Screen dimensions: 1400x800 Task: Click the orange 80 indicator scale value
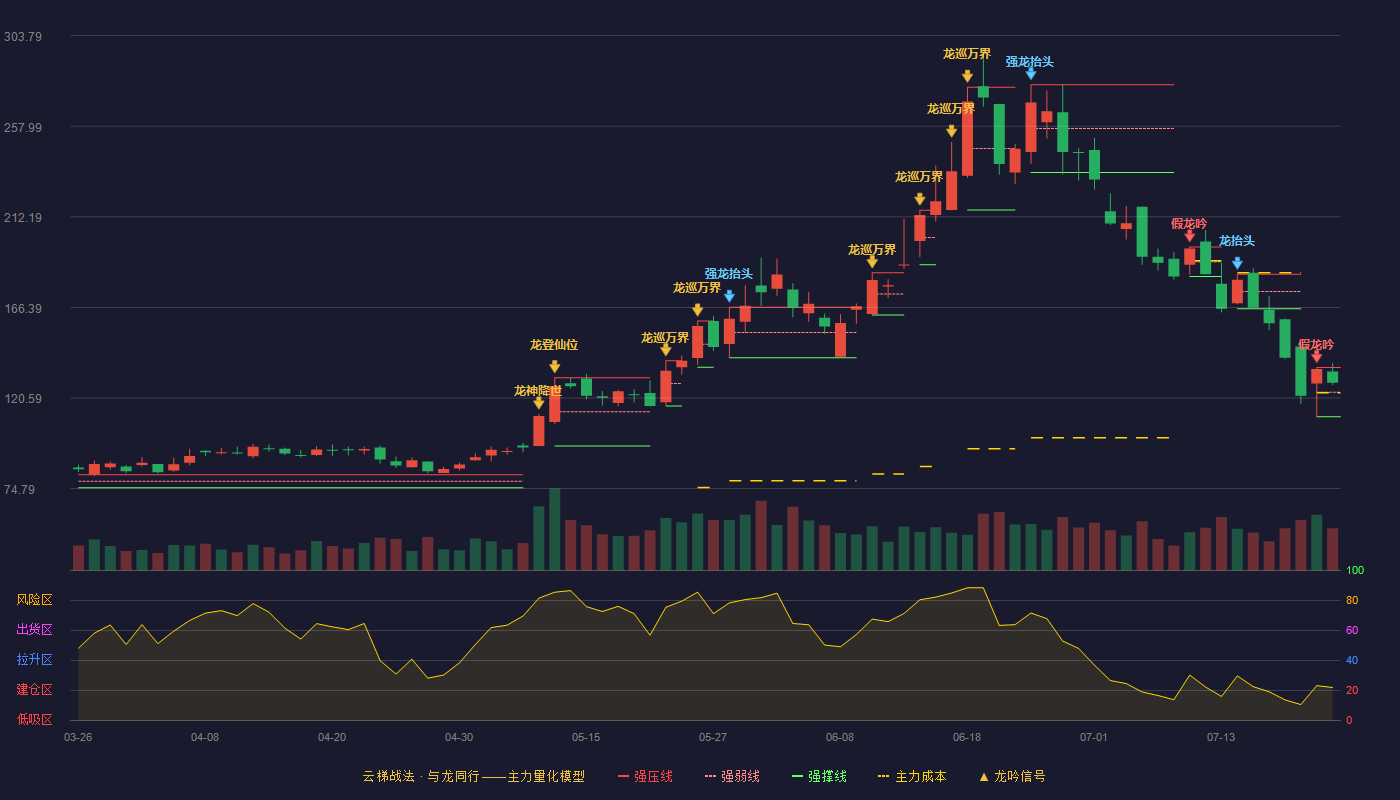1352,600
